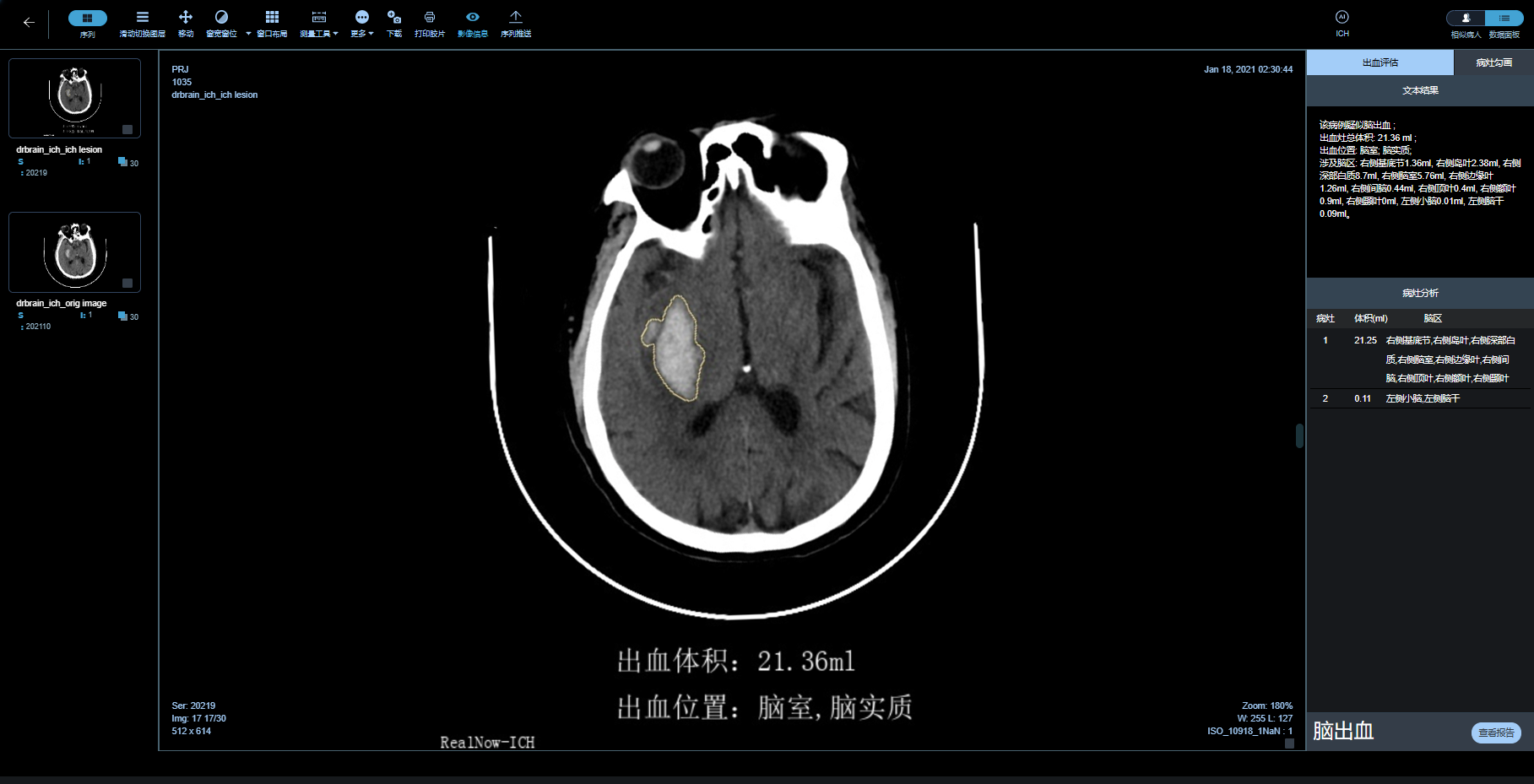1534x784 pixels.
Task: Select the 窗宽窗位 window level tool
Action: point(221,18)
